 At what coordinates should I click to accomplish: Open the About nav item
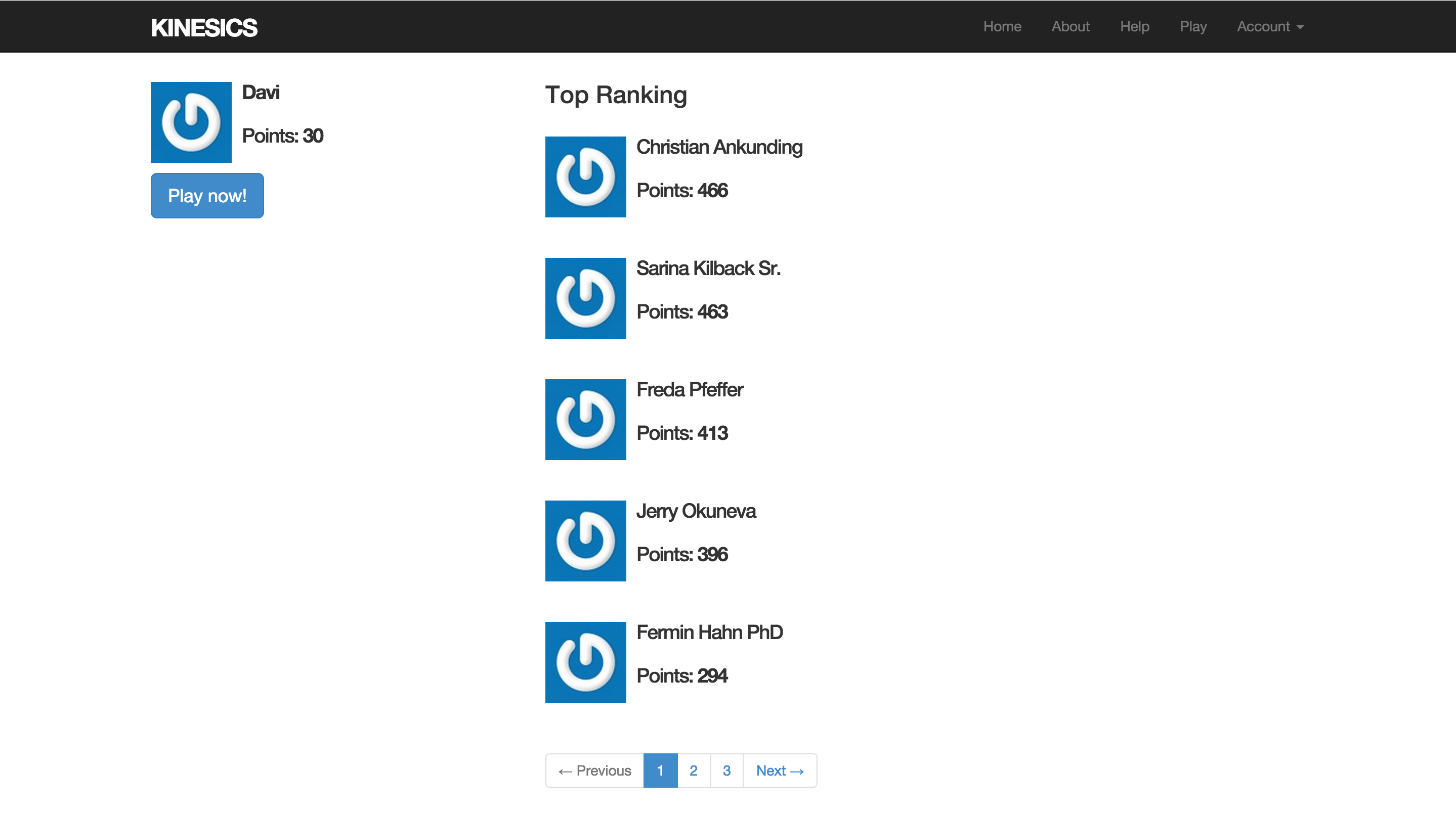[1070, 27]
